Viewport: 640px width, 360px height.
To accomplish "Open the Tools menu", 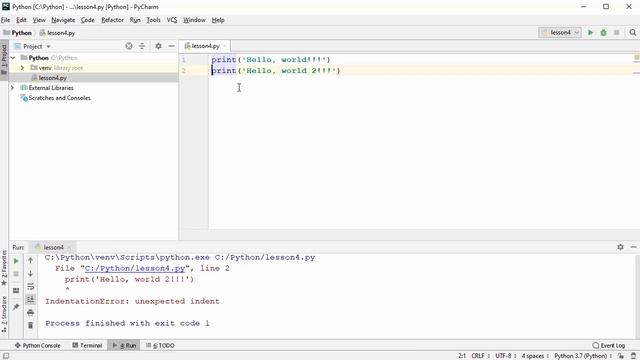I will (x=153, y=20).
